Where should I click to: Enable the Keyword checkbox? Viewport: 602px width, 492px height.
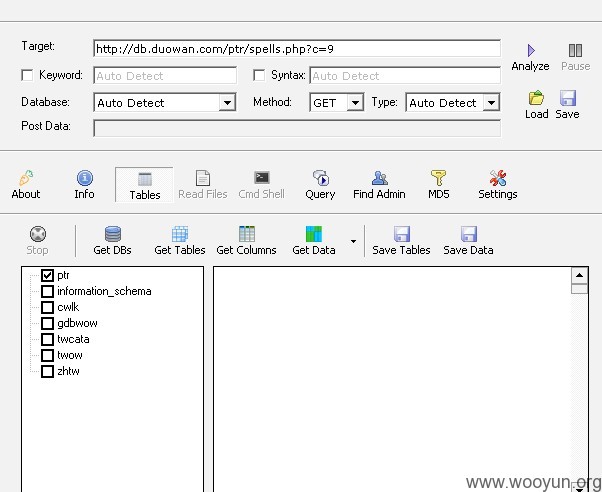[27, 75]
